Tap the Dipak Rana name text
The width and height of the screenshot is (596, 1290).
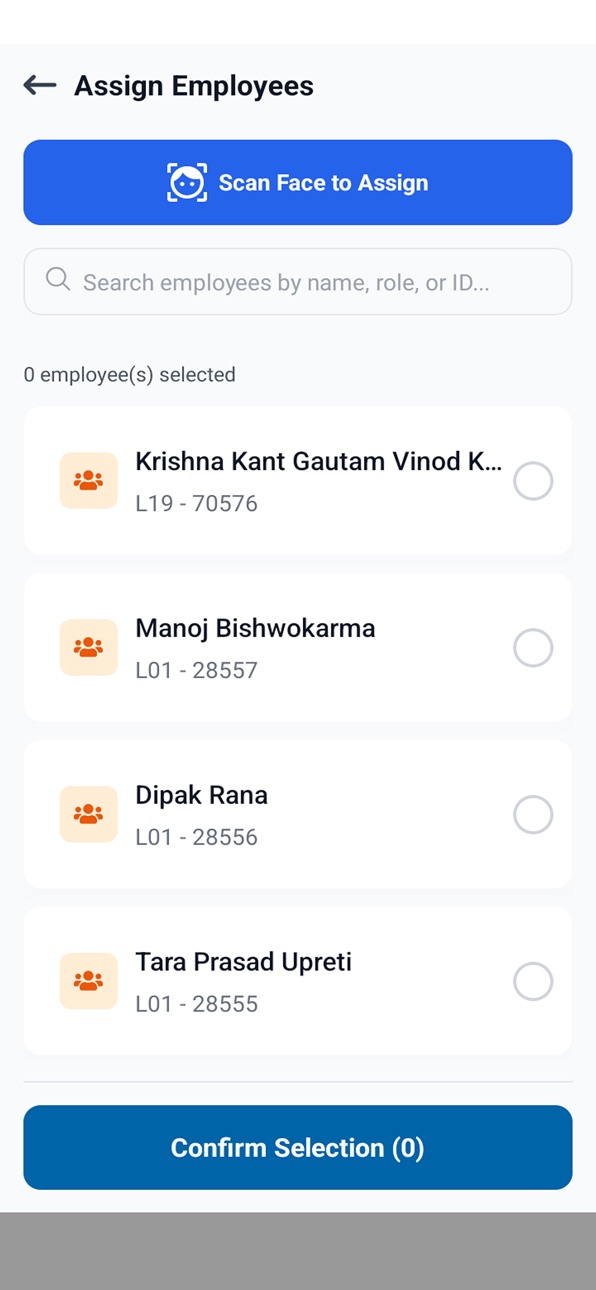[202, 796]
